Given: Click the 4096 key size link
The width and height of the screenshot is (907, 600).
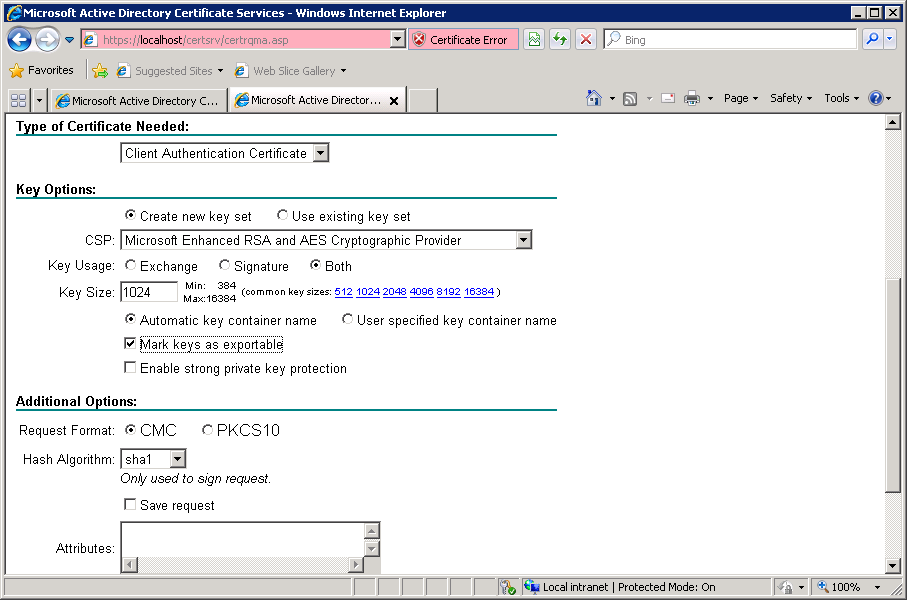Looking at the screenshot, I should [x=422, y=292].
